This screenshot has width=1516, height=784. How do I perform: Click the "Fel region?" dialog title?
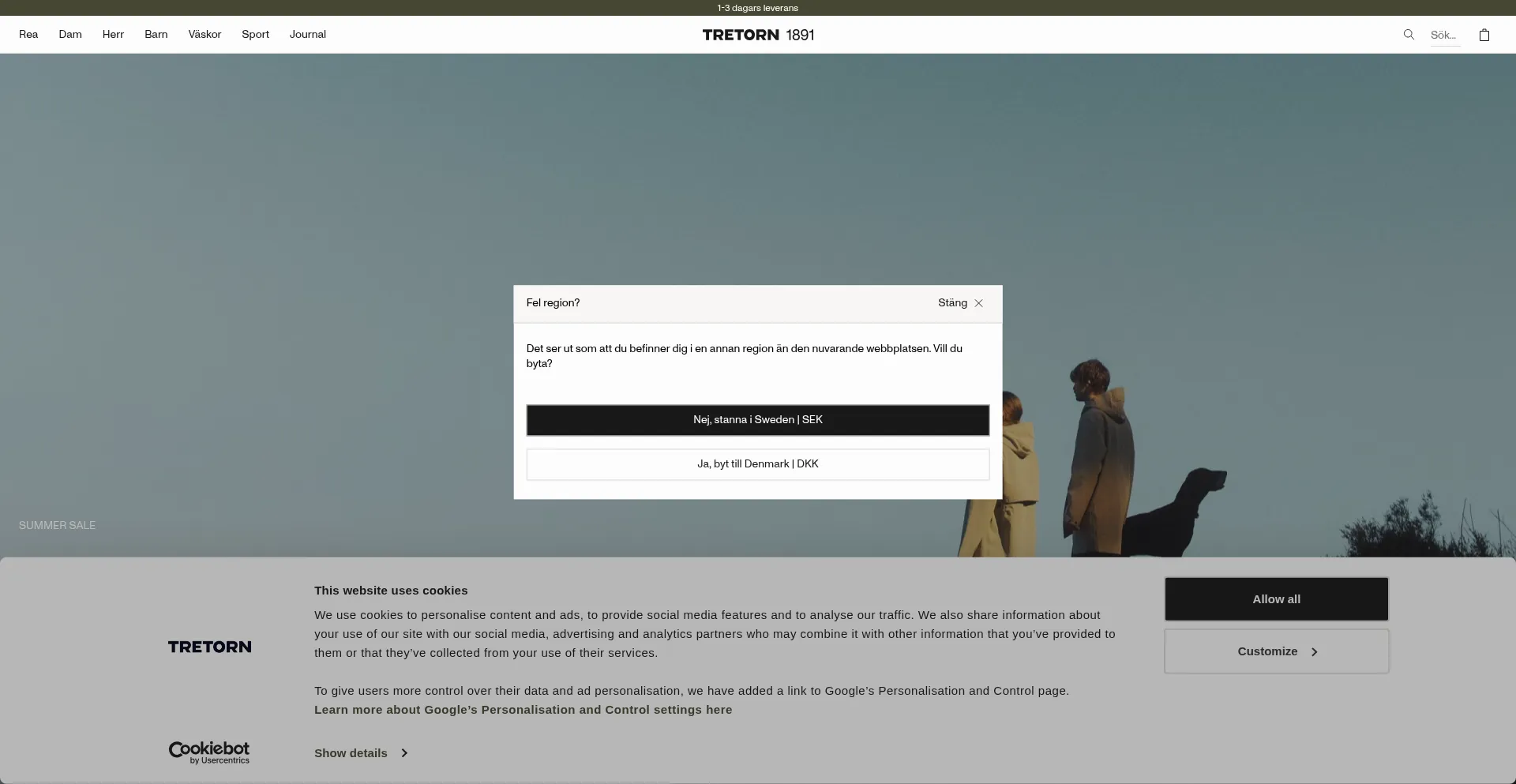553,303
